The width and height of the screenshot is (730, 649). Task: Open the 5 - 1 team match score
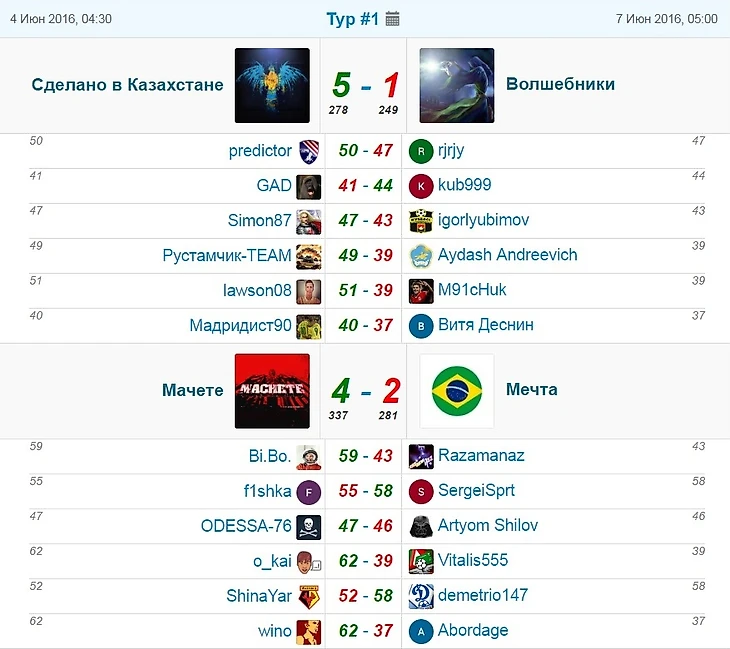pyautogui.click(x=366, y=85)
